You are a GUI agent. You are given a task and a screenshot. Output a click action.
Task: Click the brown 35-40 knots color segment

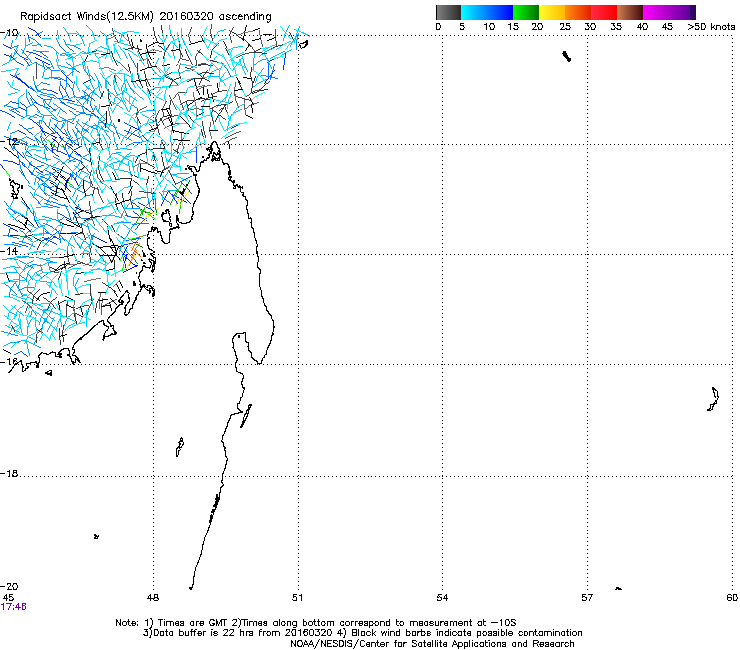coord(630,12)
